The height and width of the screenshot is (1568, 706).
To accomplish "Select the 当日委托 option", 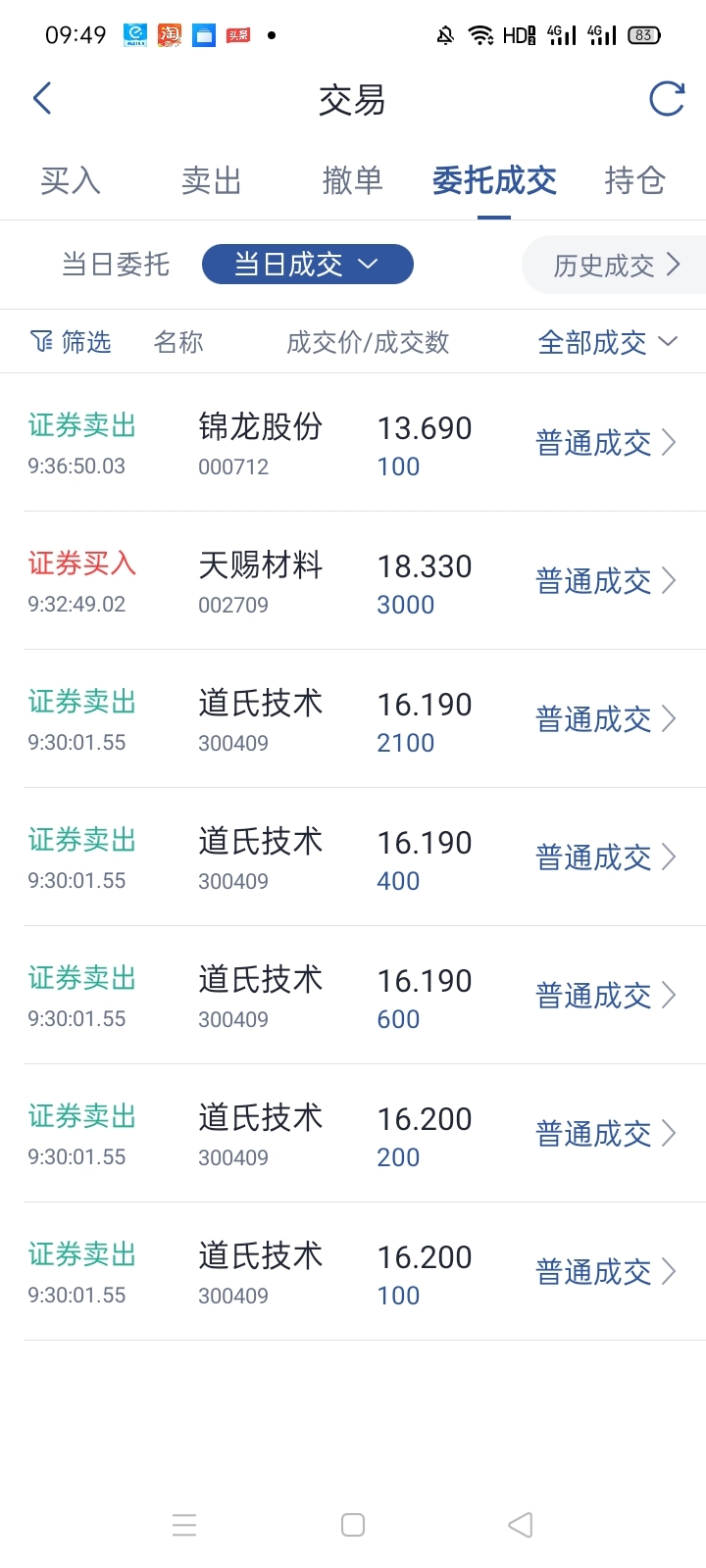I will [116, 265].
